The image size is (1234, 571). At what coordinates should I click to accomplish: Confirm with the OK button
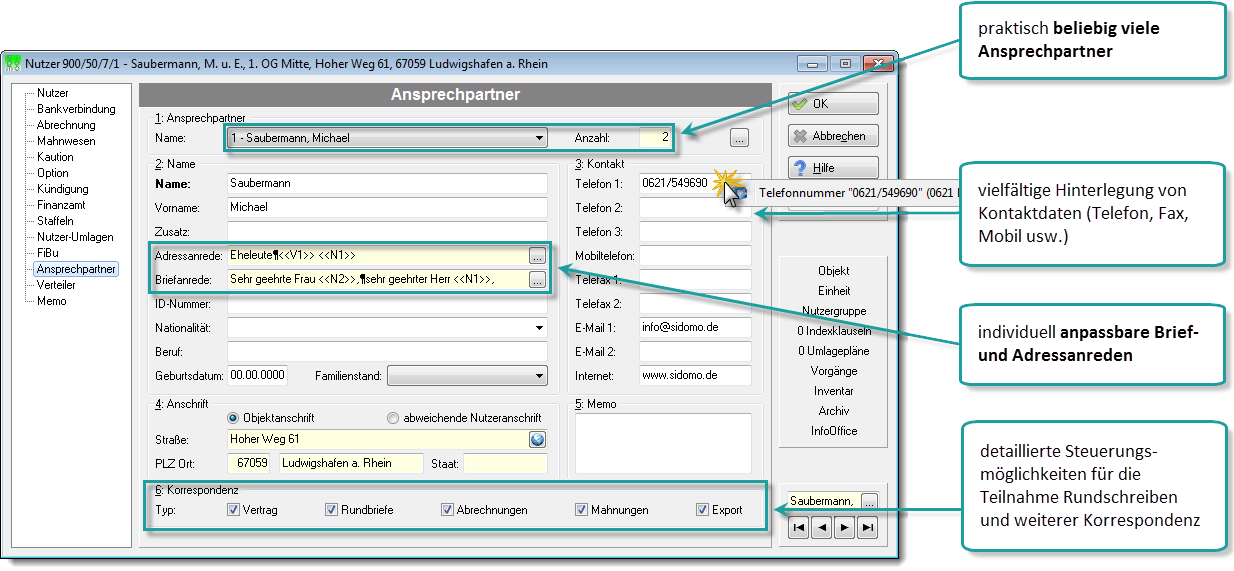tap(833, 104)
